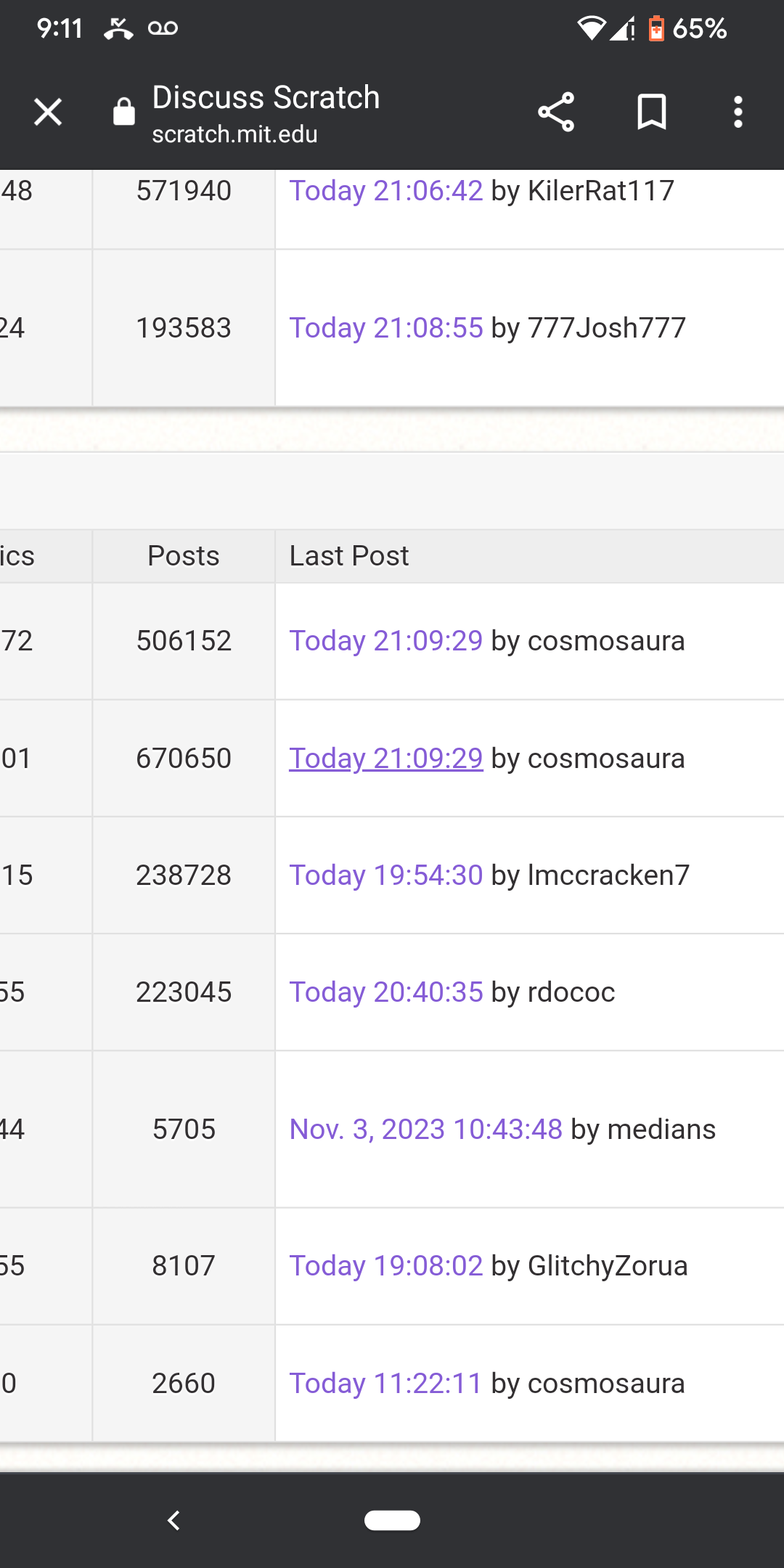Tap the secure lock icon
This screenshot has height=1568, width=784.
tap(124, 113)
